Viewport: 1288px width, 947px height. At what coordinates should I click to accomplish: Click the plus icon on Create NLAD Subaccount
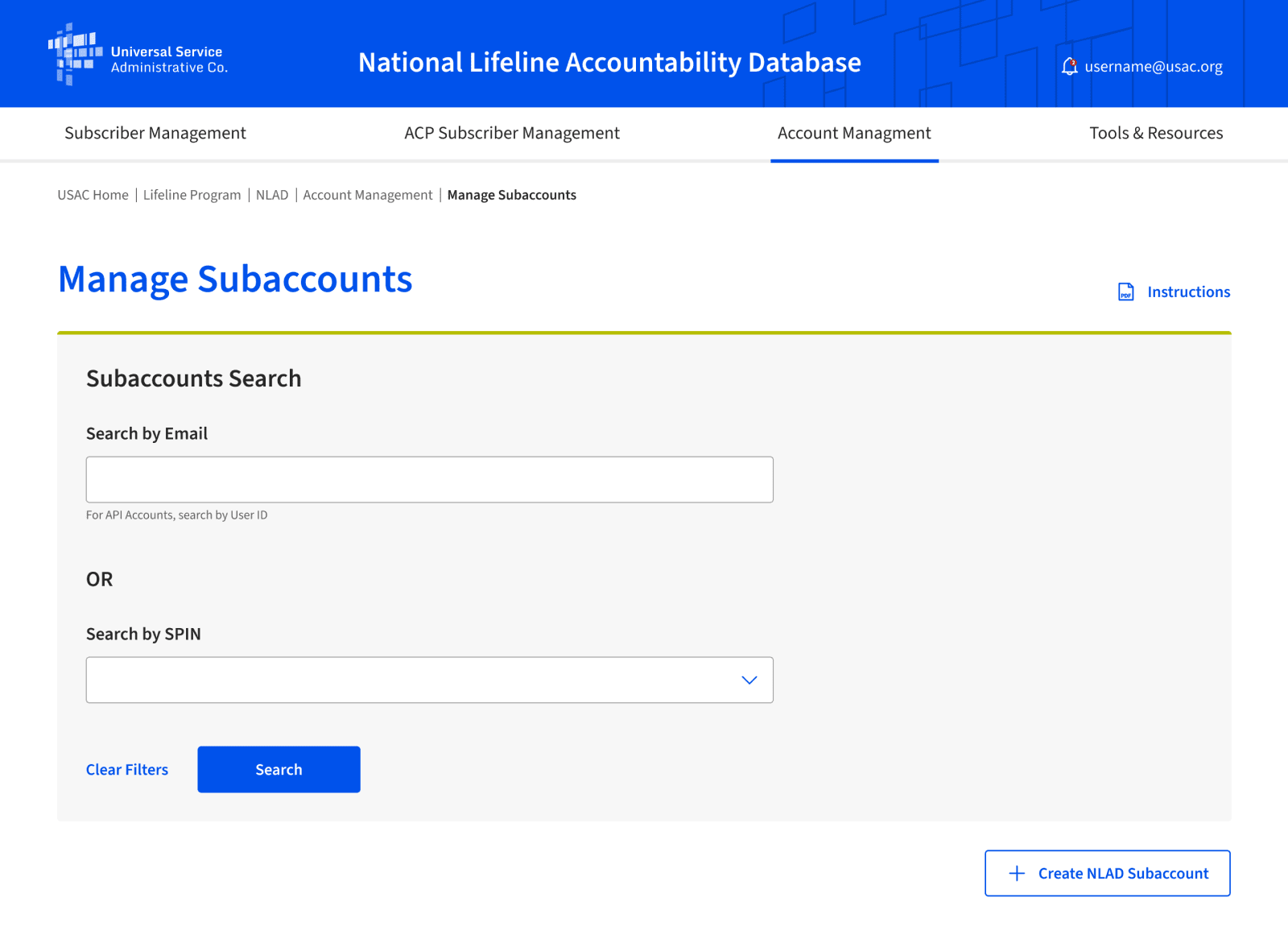pyautogui.click(x=1017, y=874)
